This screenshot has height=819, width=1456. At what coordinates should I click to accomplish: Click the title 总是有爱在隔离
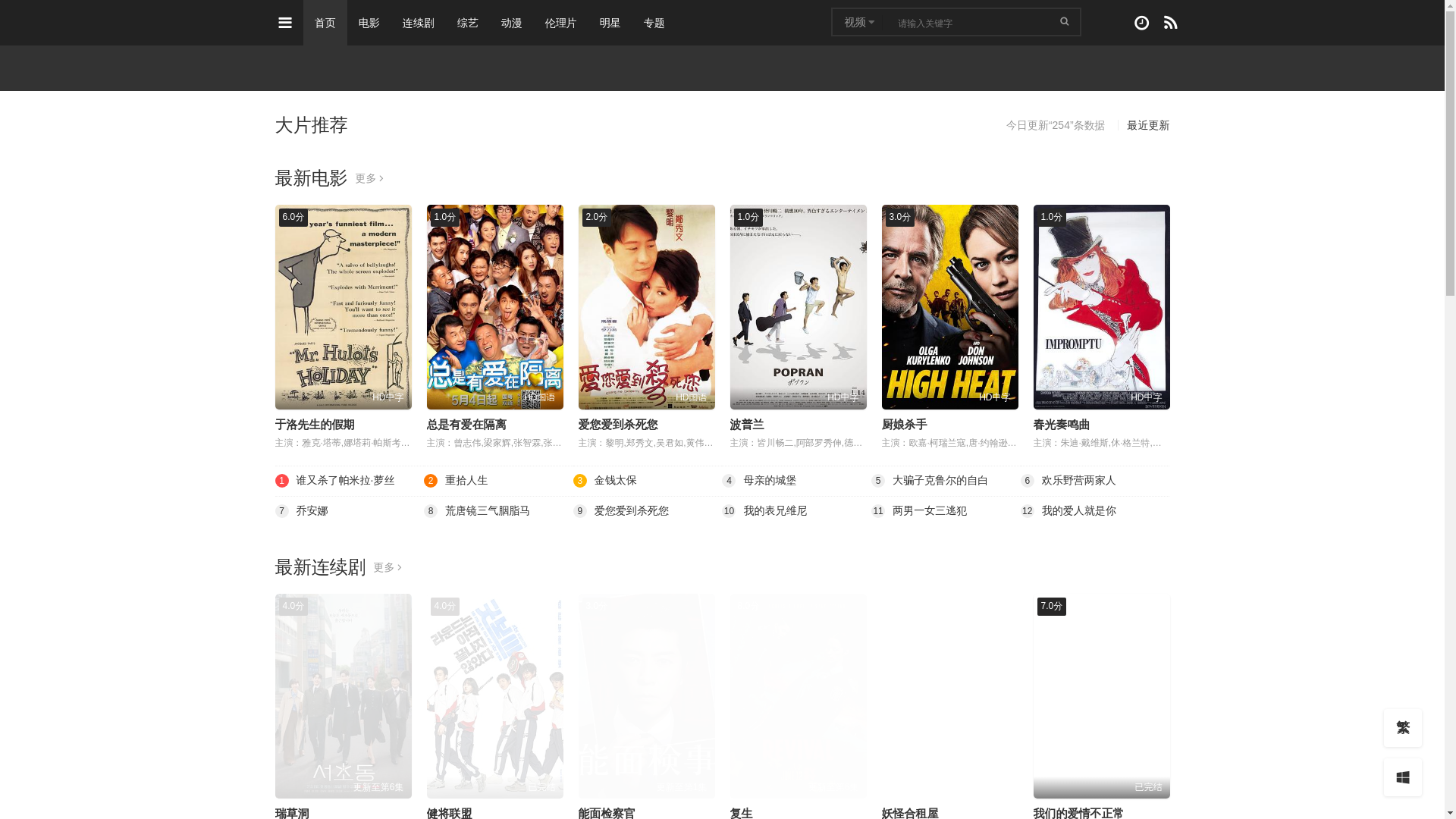pyautogui.click(x=466, y=425)
